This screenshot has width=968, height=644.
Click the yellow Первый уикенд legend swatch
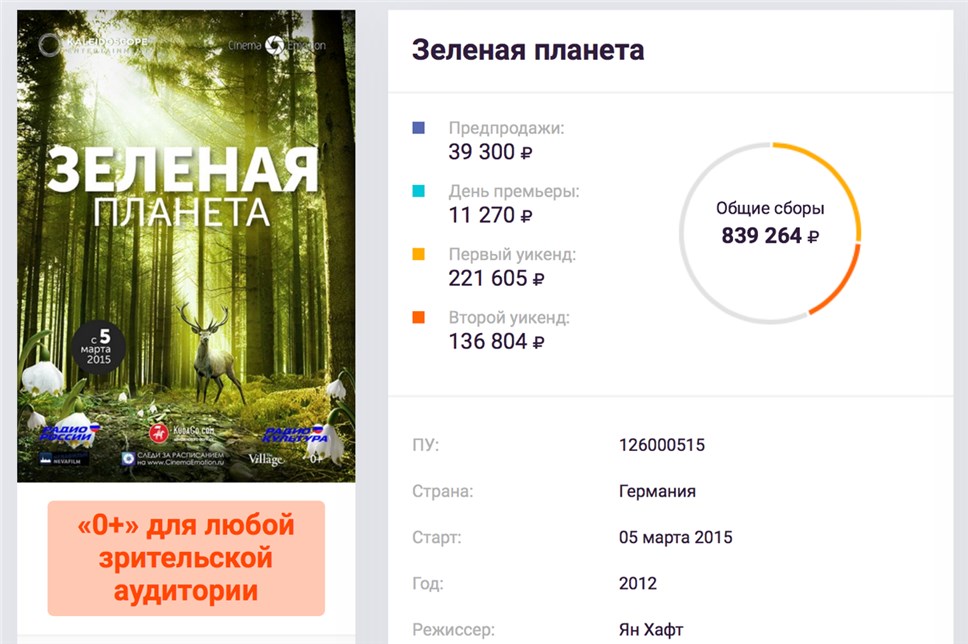coord(419,254)
